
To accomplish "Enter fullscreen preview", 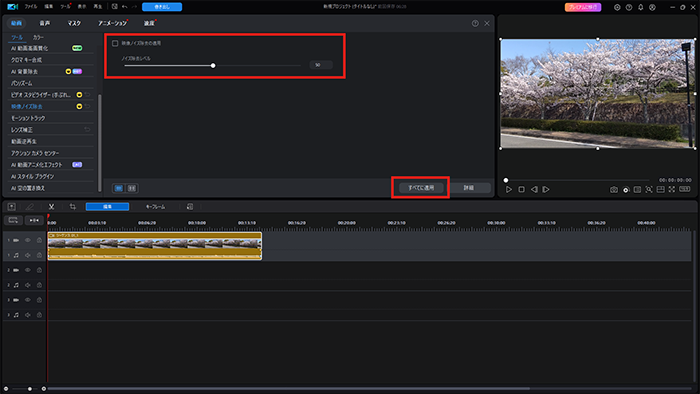I will pos(672,190).
